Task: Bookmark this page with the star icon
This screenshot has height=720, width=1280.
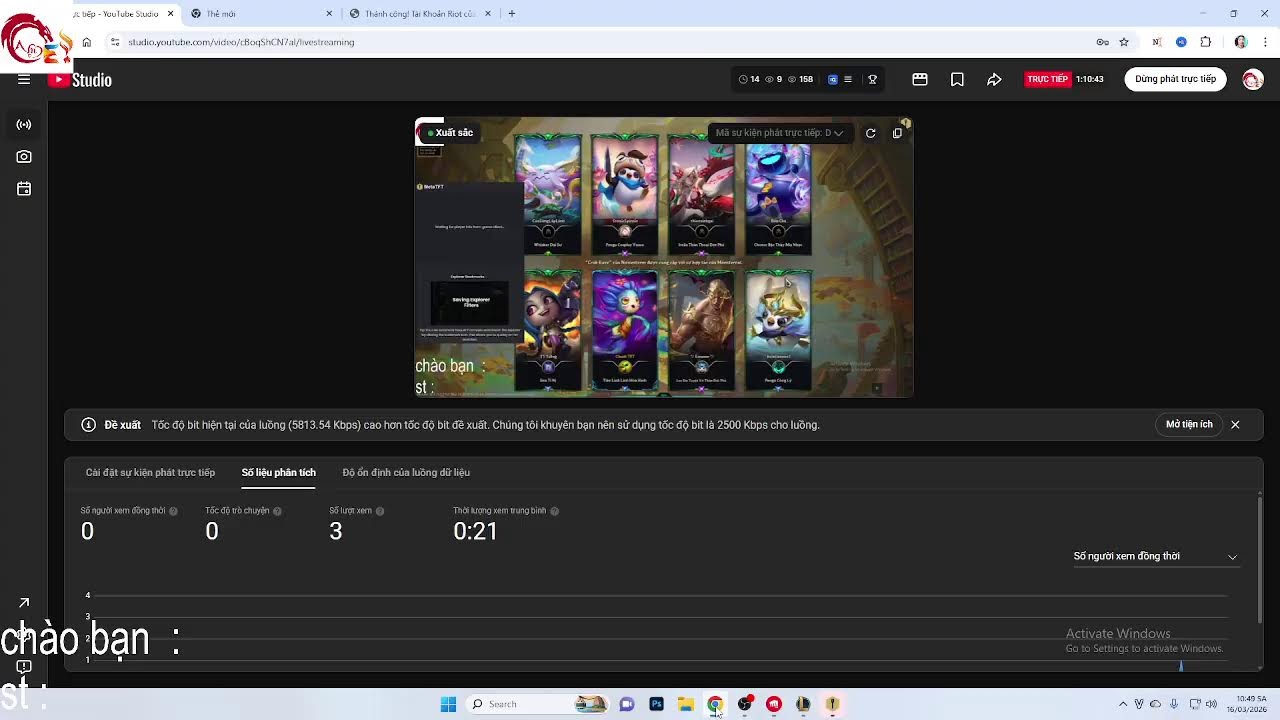Action: 1124,42
